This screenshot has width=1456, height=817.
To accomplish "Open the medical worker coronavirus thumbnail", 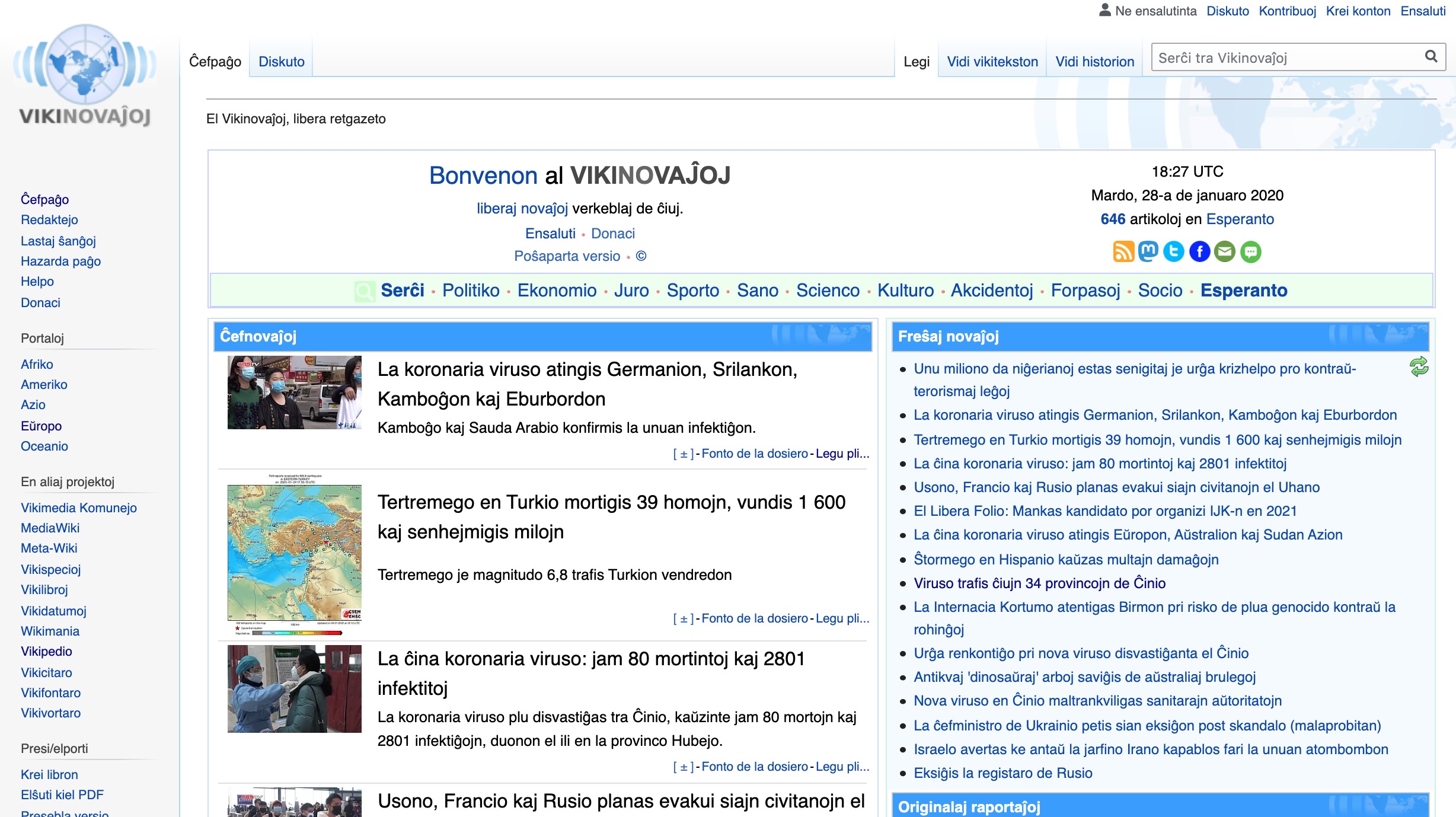I will (x=295, y=689).
